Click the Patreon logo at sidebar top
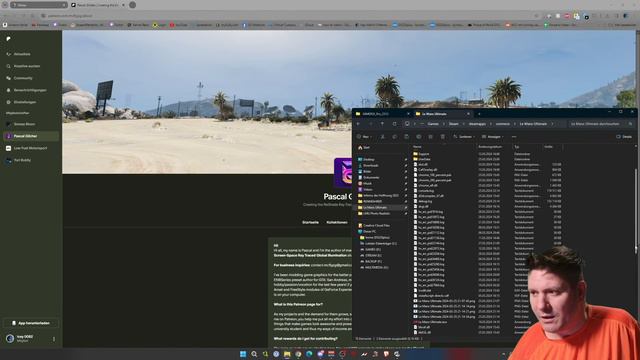The height and width of the screenshot is (360, 640). tap(8, 39)
